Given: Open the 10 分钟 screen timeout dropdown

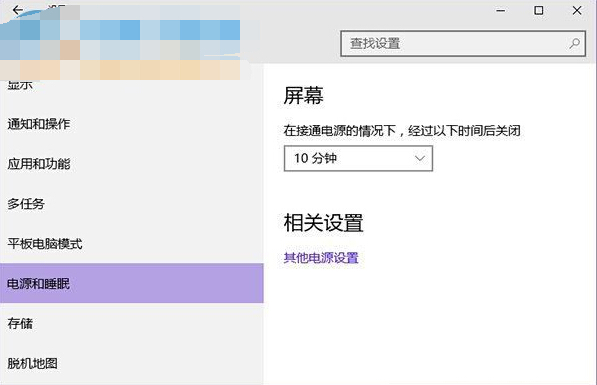Looking at the screenshot, I should click(358, 158).
